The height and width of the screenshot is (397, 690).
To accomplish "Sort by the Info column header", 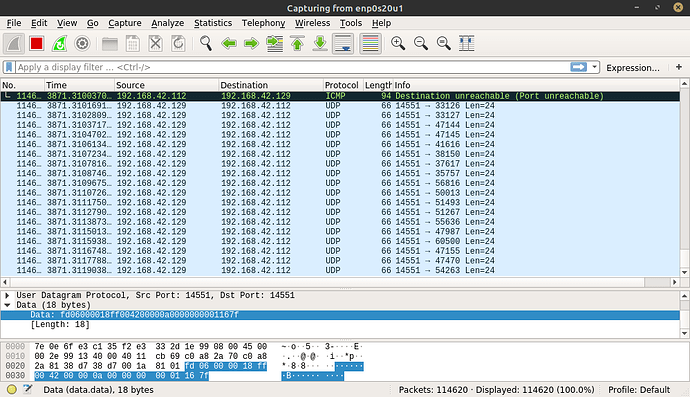I will [536, 85].
